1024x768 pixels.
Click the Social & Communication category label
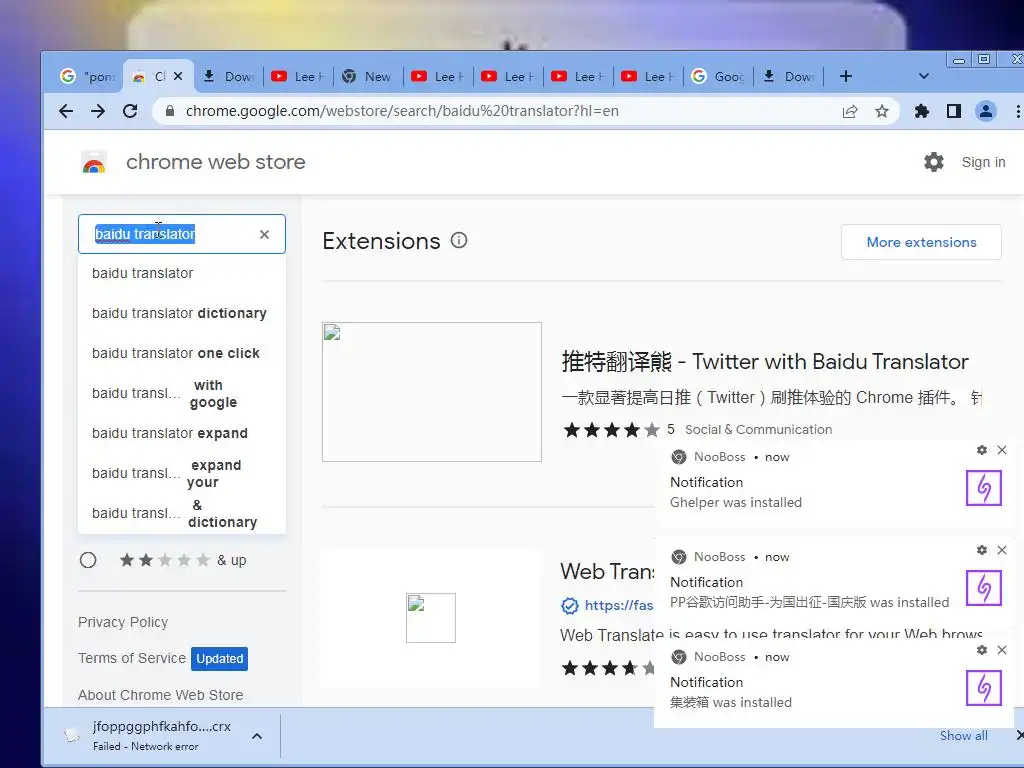point(758,430)
